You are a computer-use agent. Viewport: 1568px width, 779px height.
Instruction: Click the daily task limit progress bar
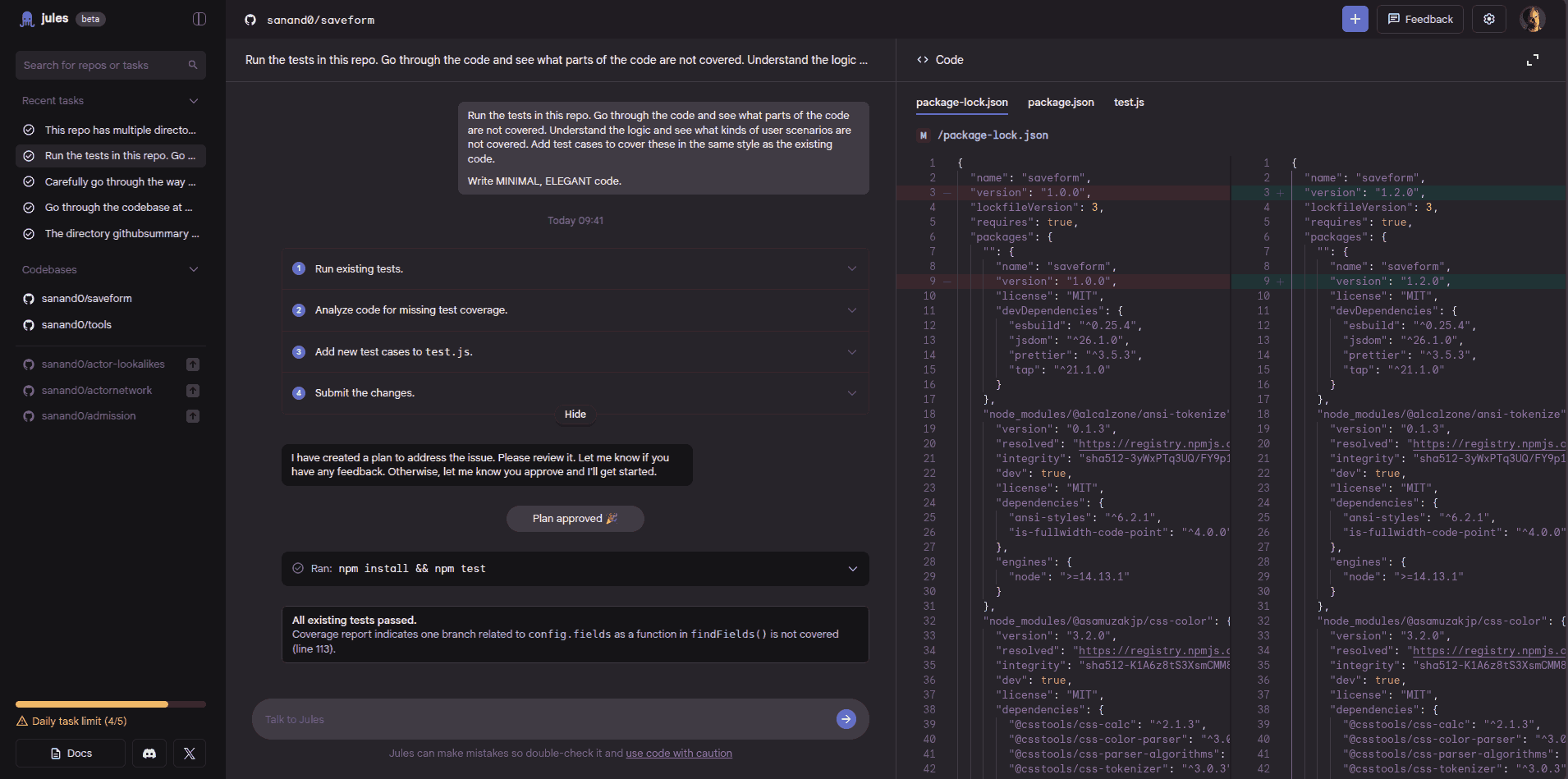110,704
